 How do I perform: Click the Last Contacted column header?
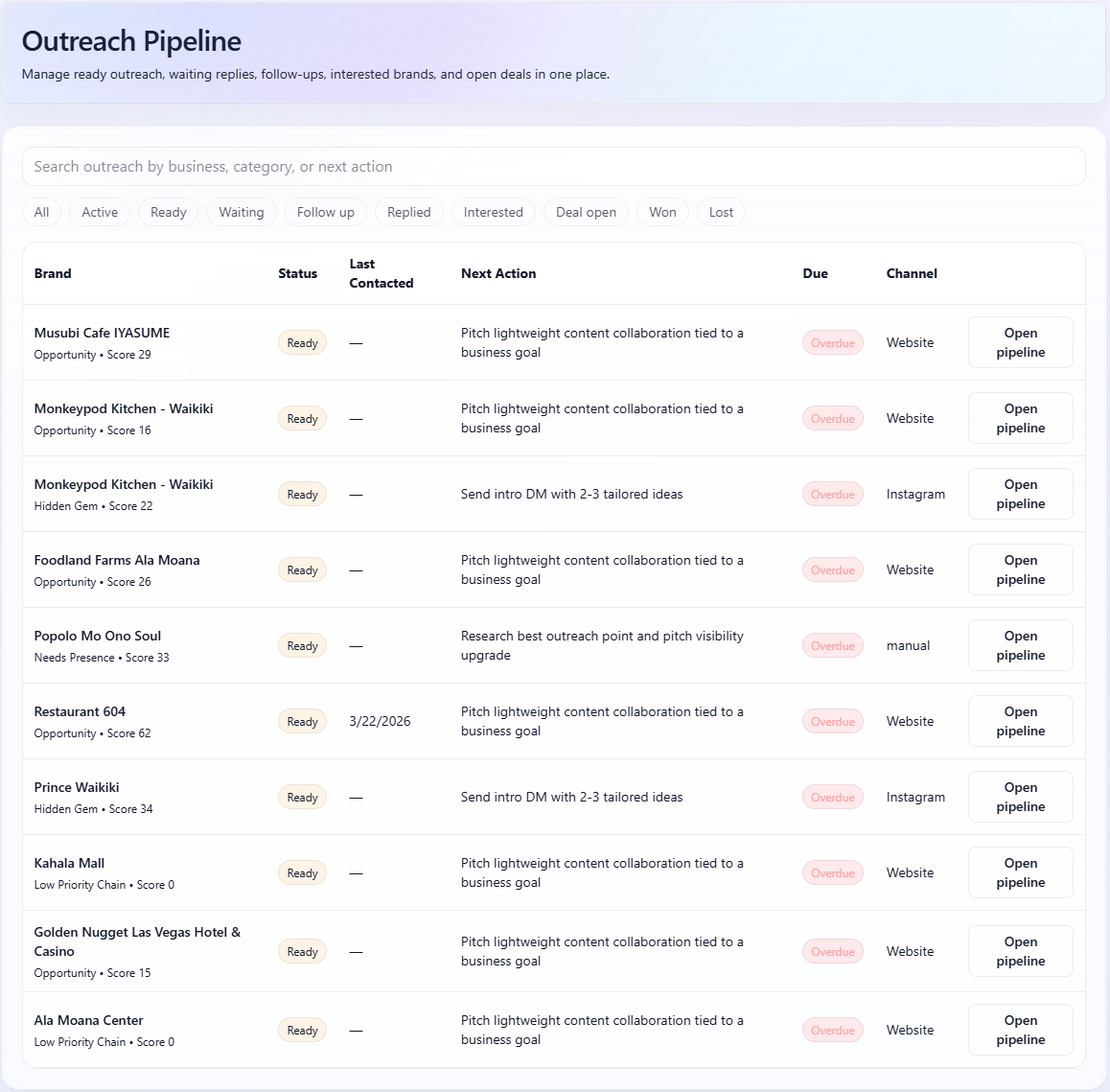tap(381, 273)
